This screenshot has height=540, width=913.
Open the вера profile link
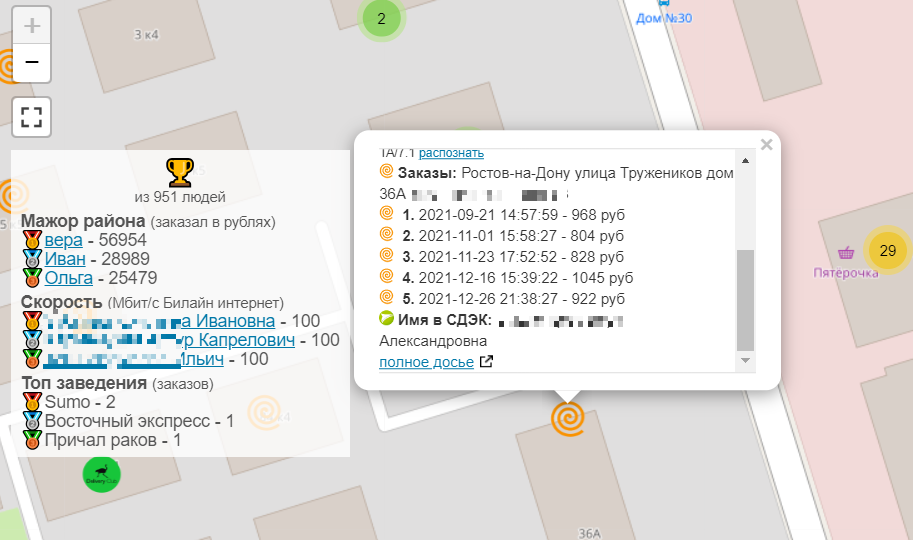(x=63, y=240)
